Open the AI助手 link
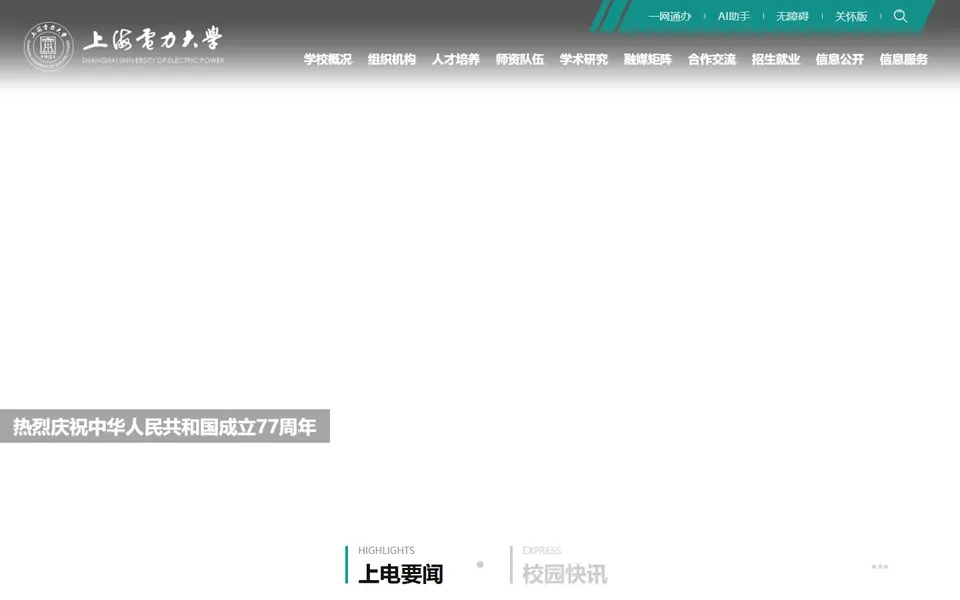This screenshot has width=960, height=600. pyautogui.click(x=733, y=17)
